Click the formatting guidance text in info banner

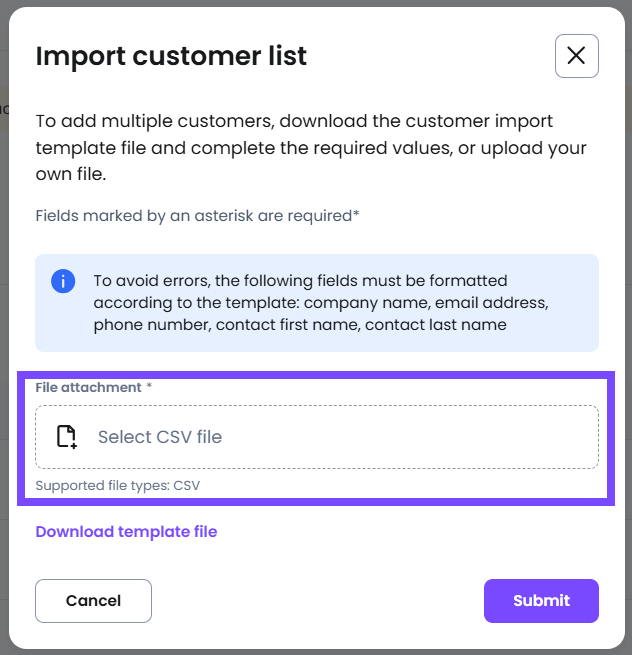321,303
